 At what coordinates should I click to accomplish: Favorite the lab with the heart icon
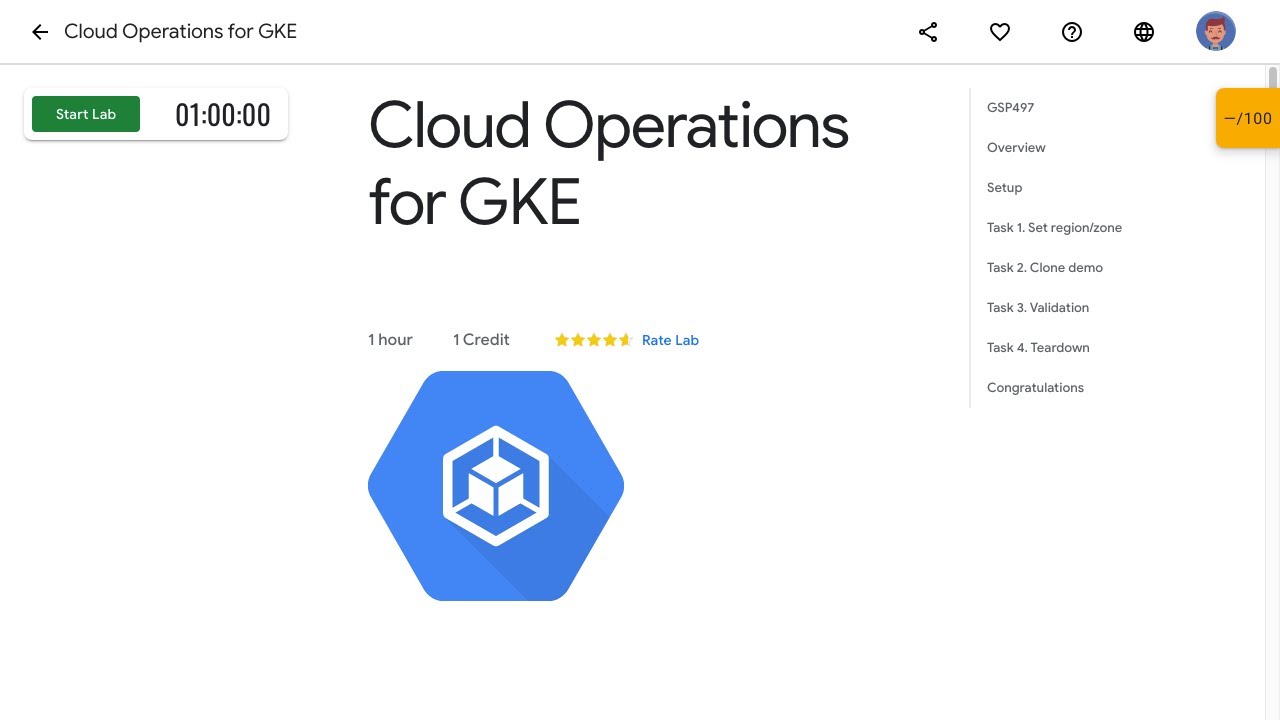click(x=1000, y=32)
